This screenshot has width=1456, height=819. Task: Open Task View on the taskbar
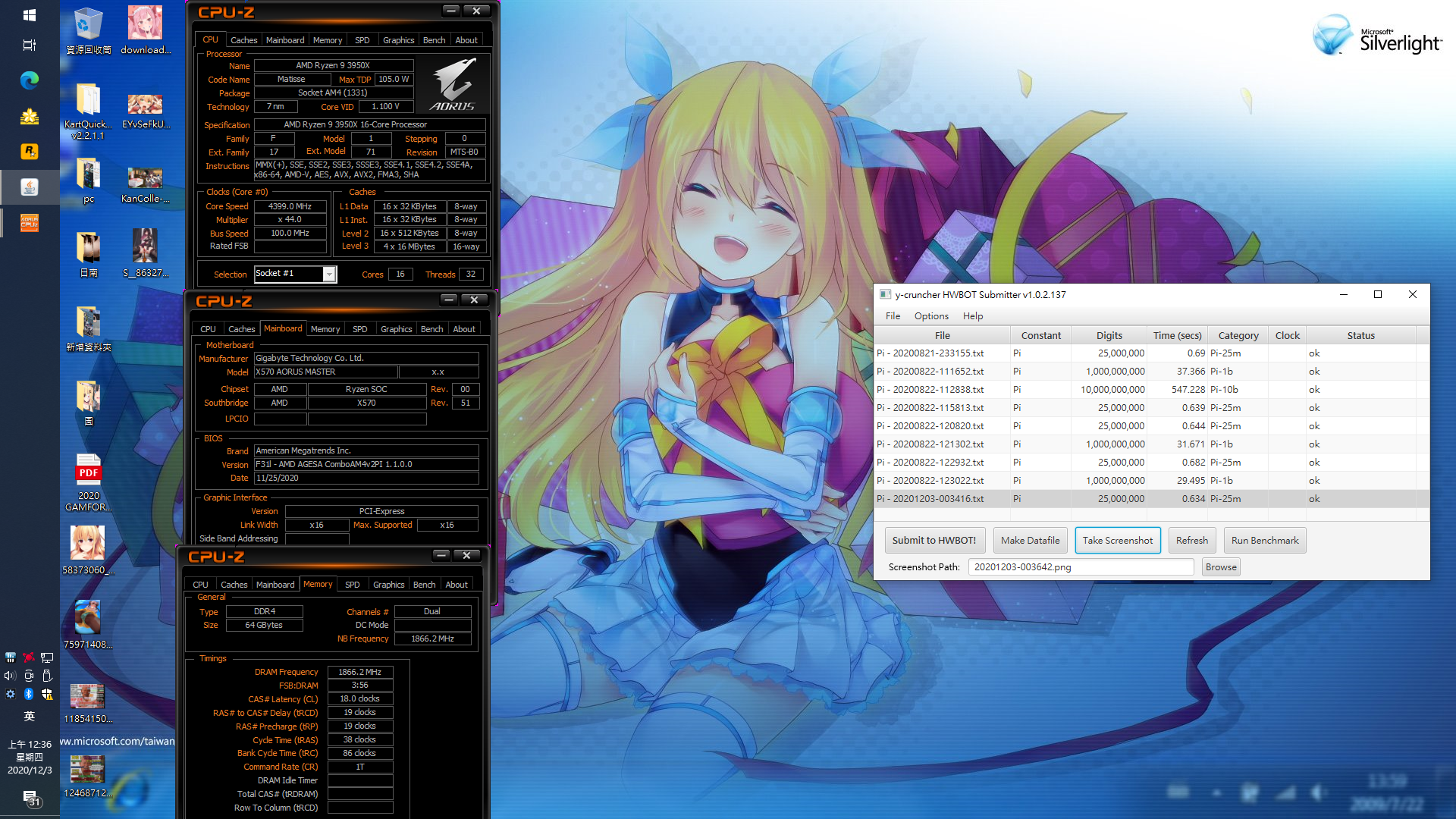[x=30, y=45]
